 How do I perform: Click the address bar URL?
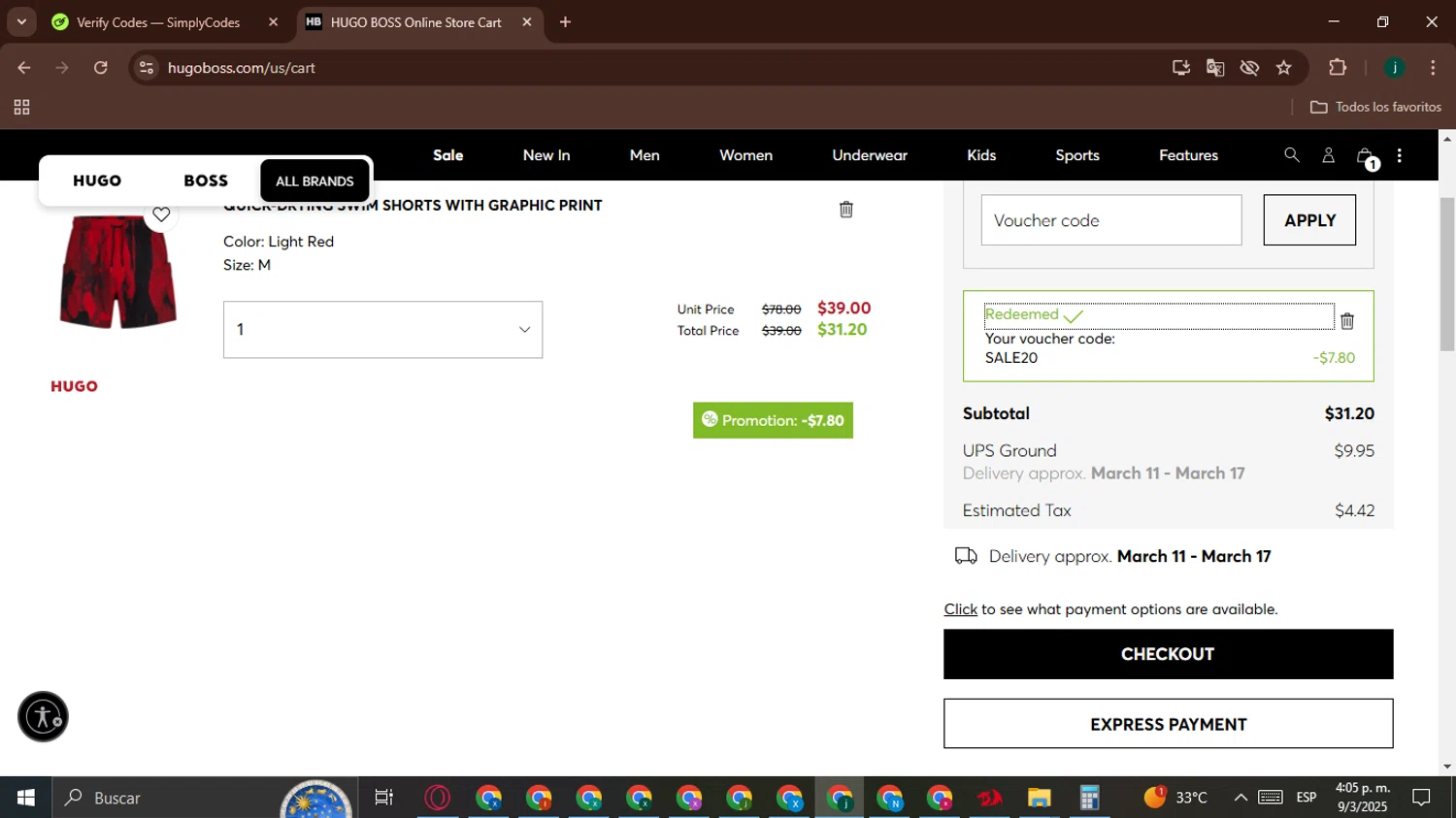click(242, 68)
